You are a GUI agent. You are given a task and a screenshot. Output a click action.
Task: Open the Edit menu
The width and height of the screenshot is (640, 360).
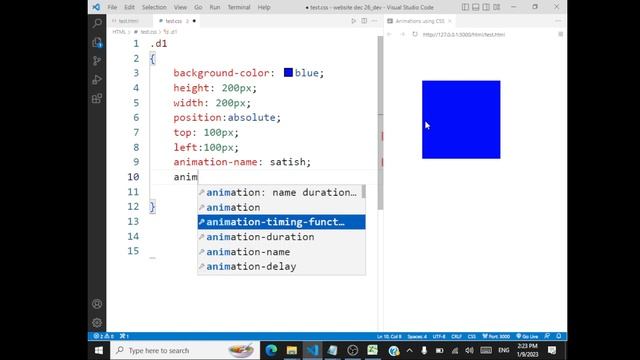[x=129, y=7]
